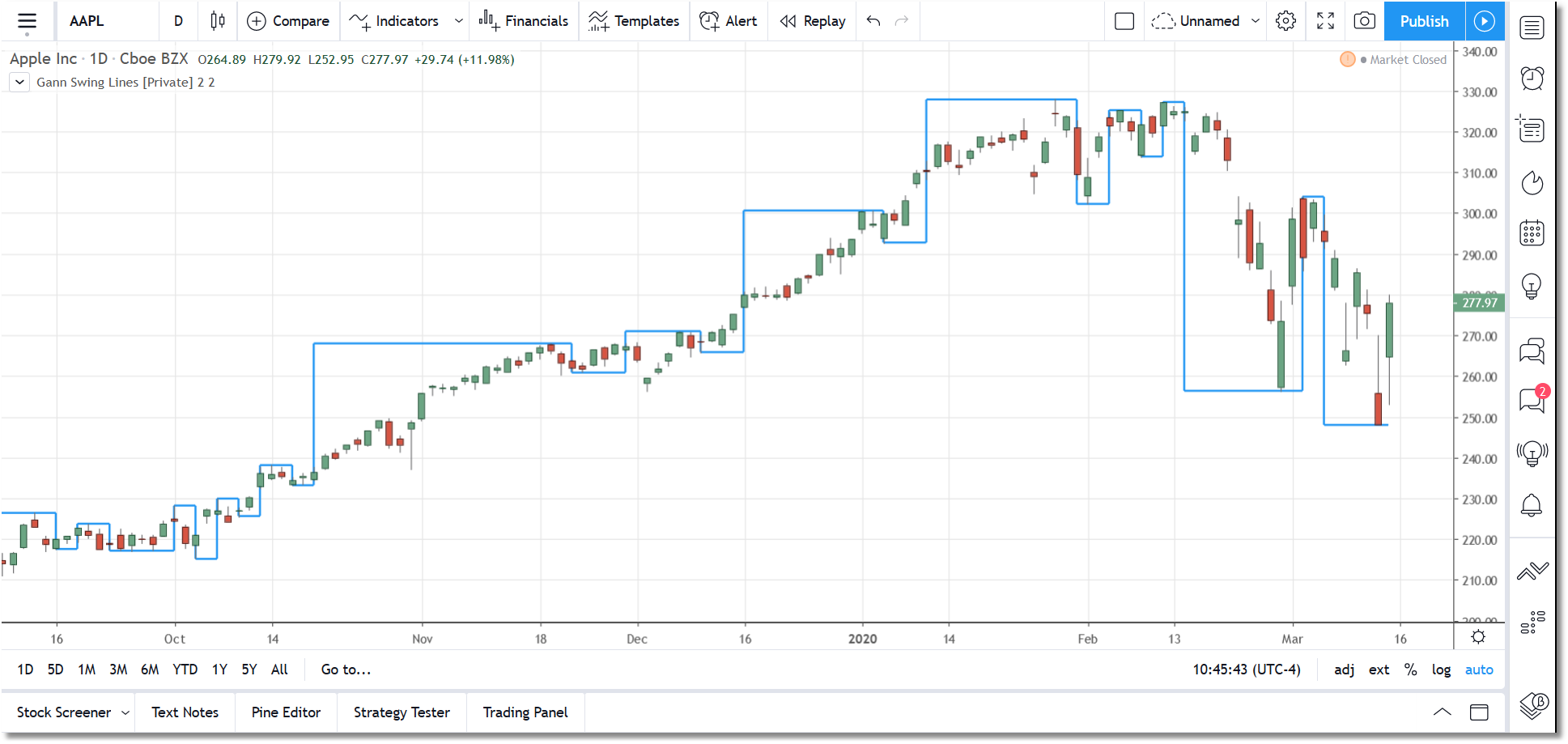This screenshot has height=744, width=1568.
Task: Switch to the Pine Editor tab
Action: point(286,712)
